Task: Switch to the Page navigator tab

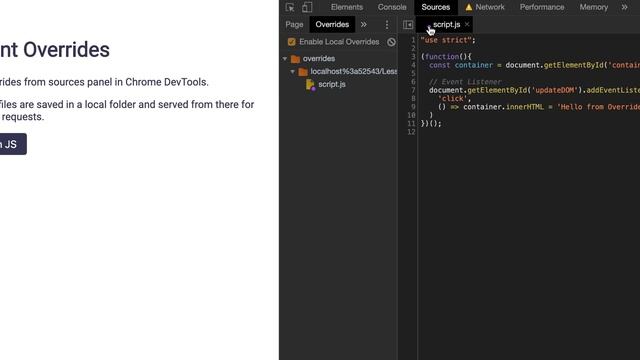Action: [x=294, y=24]
